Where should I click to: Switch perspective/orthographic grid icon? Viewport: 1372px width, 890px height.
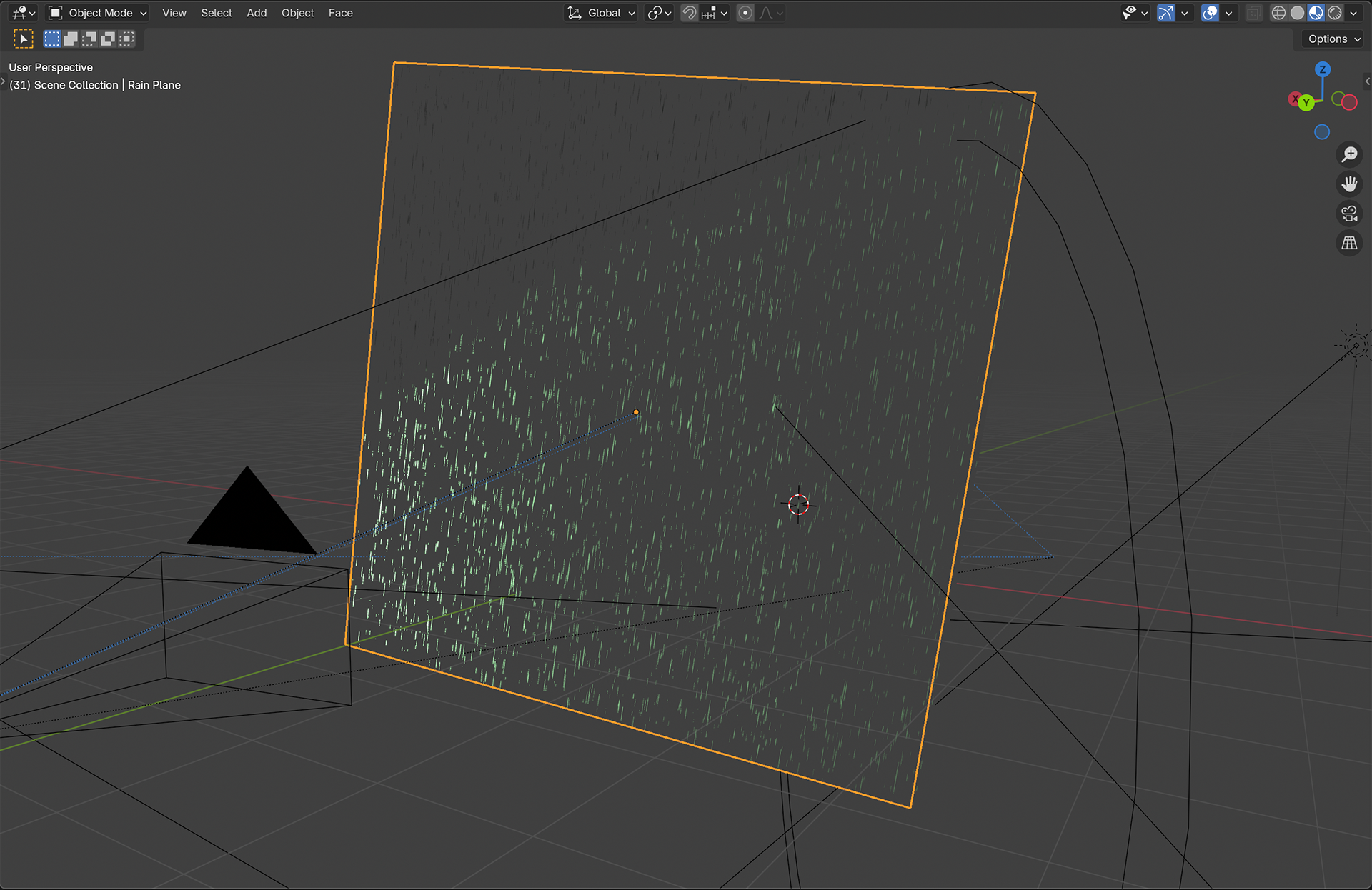pyautogui.click(x=1349, y=244)
